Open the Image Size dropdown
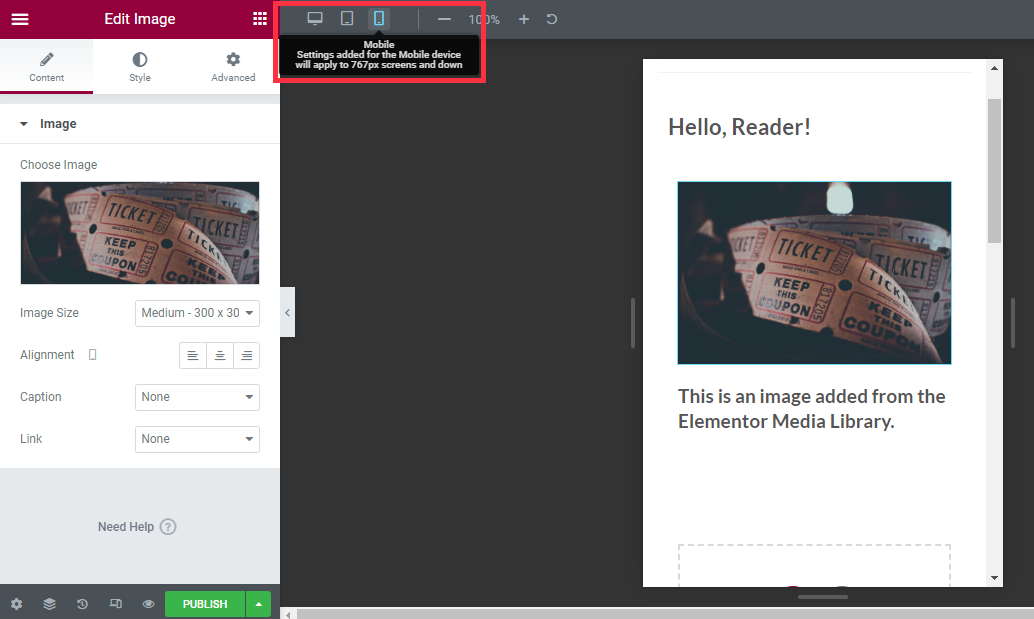The image size is (1034, 619). (x=197, y=313)
